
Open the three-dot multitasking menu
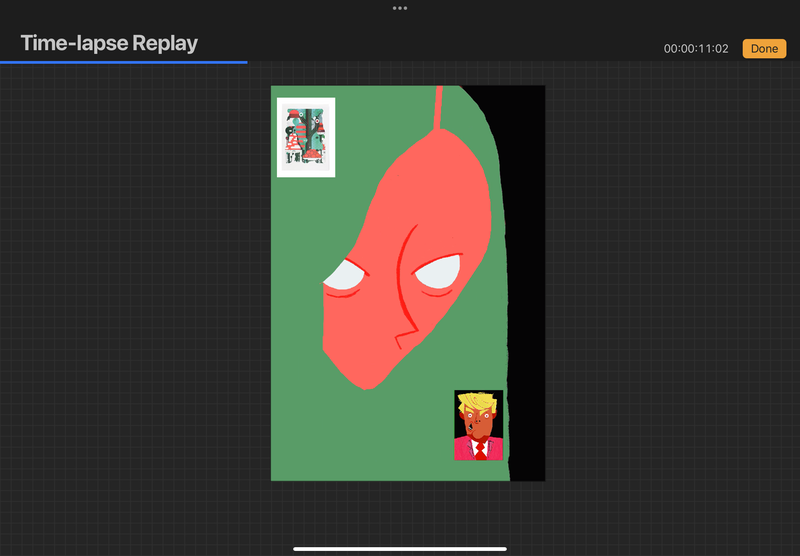coord(400,8)
